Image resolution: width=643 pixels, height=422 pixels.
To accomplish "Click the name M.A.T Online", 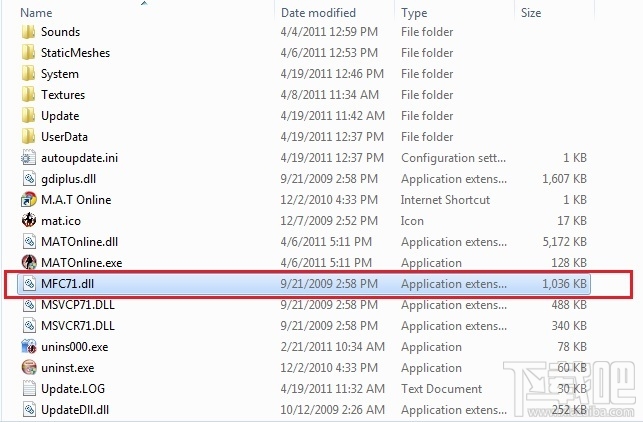I will (76, 200).
